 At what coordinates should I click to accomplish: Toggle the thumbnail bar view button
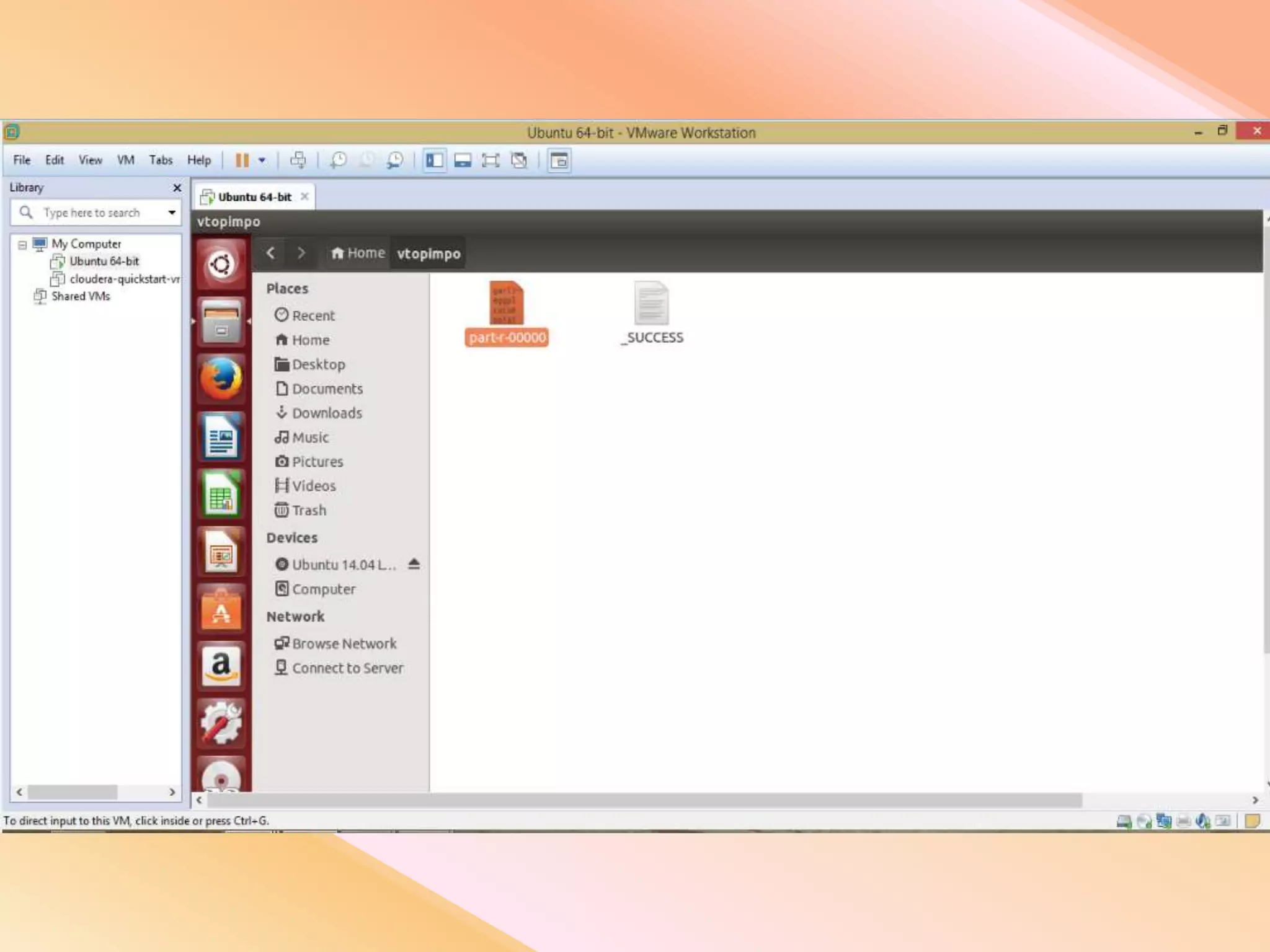463,161
